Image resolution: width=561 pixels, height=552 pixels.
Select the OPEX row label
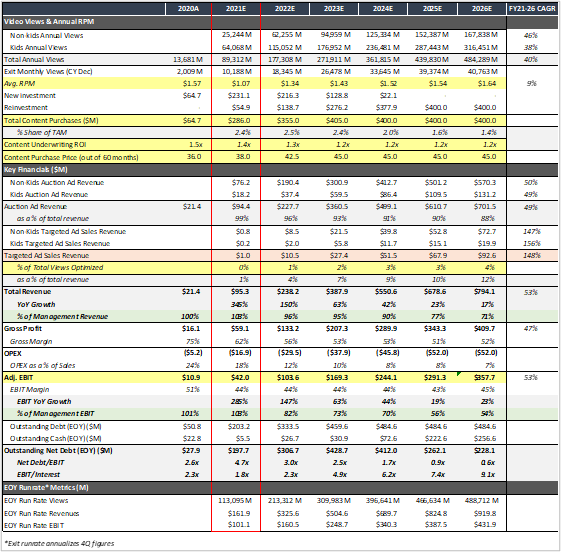pos(13,353)
